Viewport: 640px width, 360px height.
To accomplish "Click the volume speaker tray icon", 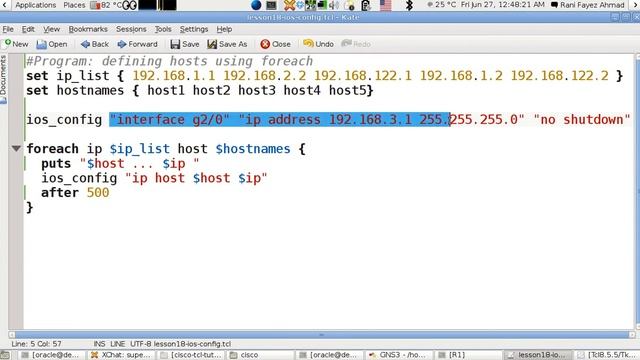I will (x=334, y=5).
